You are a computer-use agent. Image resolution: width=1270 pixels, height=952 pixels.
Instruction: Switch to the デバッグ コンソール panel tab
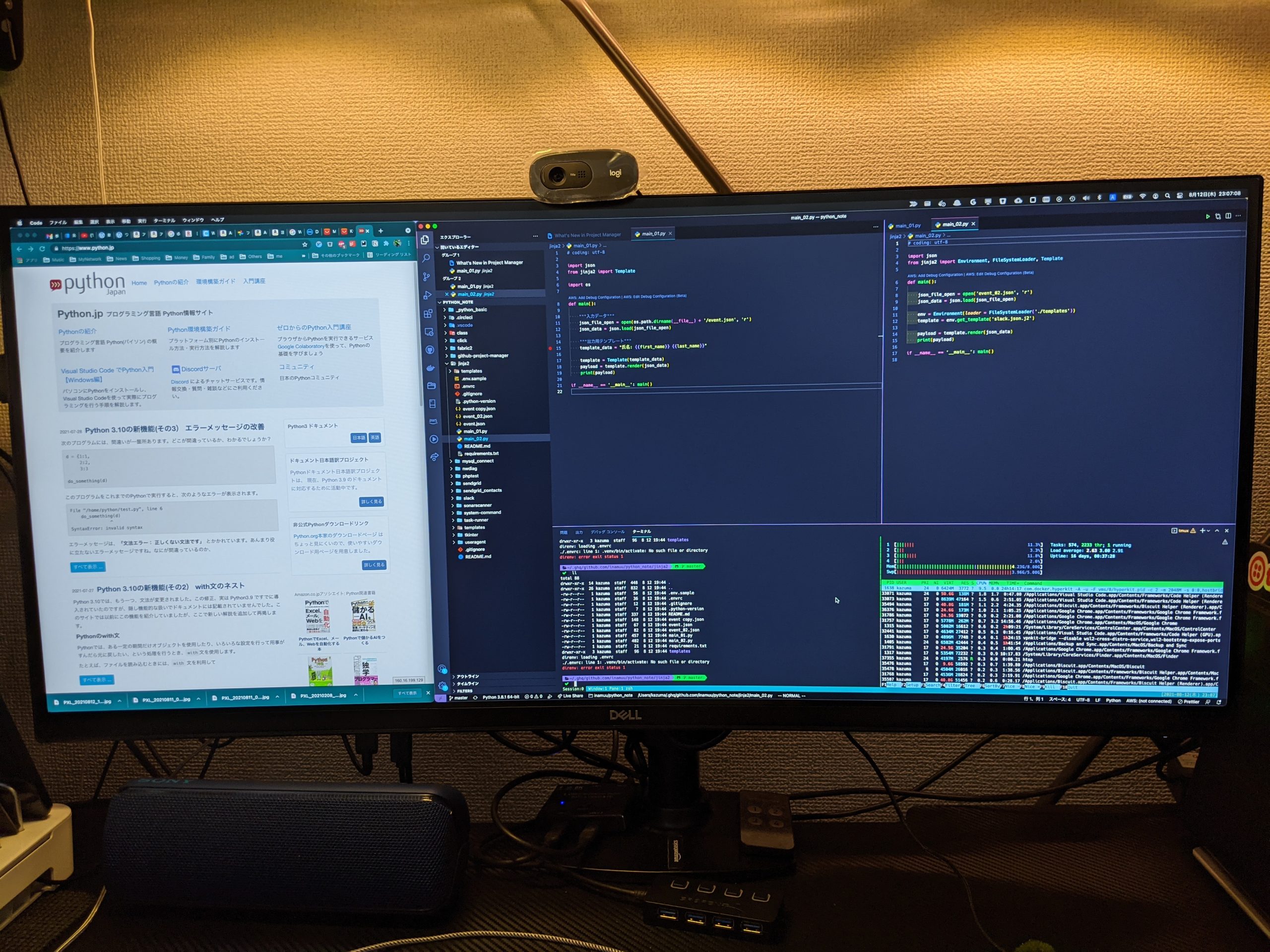[607, 532]
